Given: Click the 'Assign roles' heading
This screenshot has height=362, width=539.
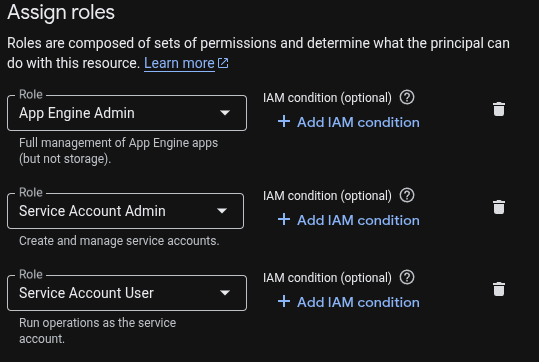Looking at the screenshot, I should [x=61, y=12].
